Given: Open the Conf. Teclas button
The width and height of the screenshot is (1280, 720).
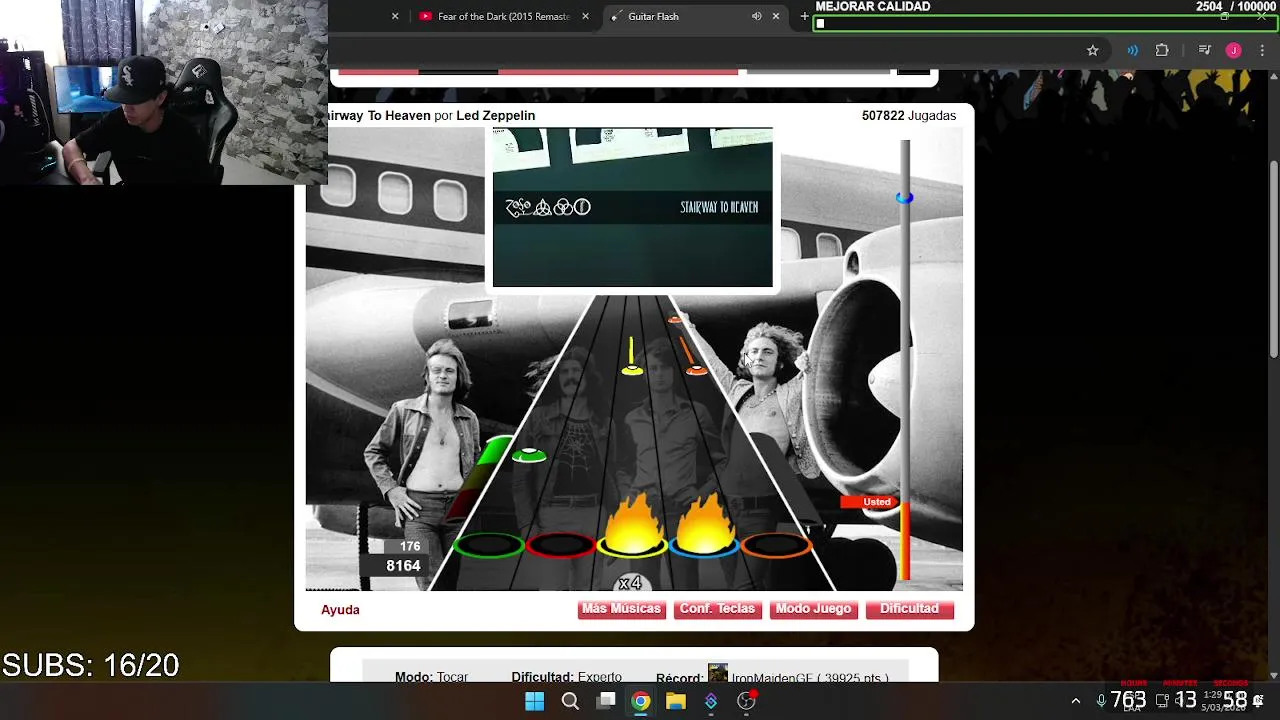Looking at the screenshot, I should pos(717,609).
